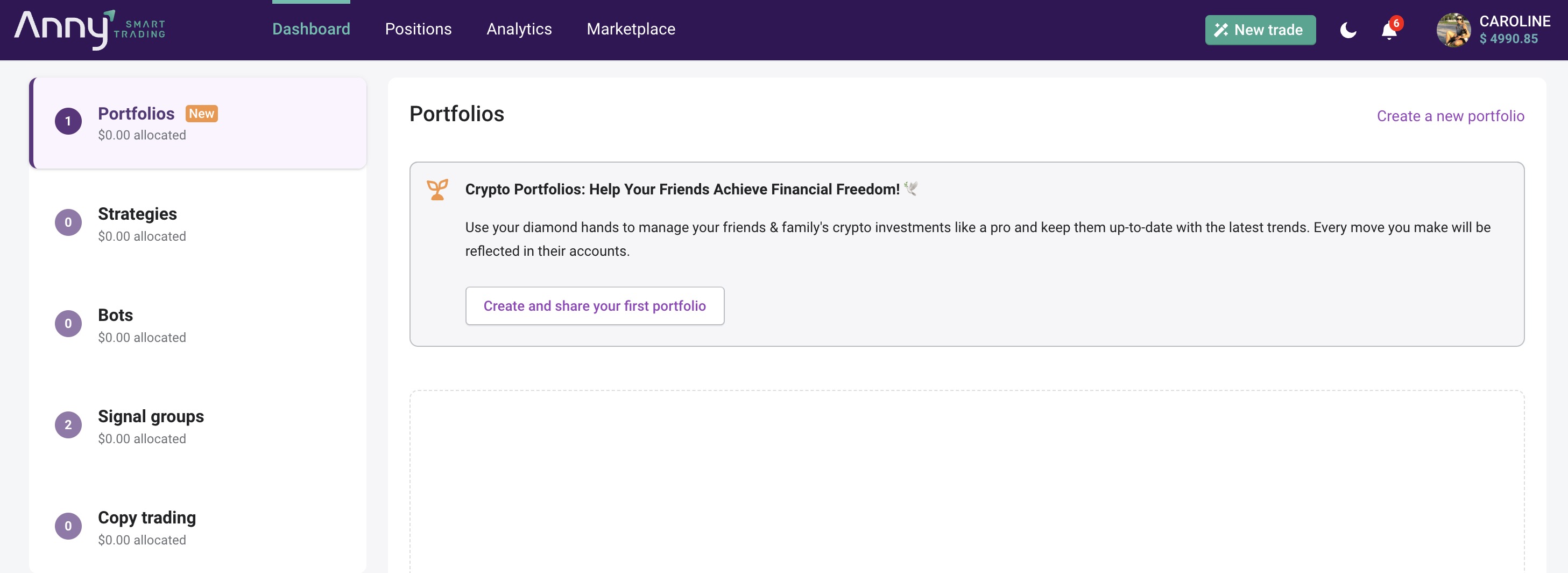Click Create a new portfolio link
Viewport: 1568px width, 573px height.
click(1450, 116)
